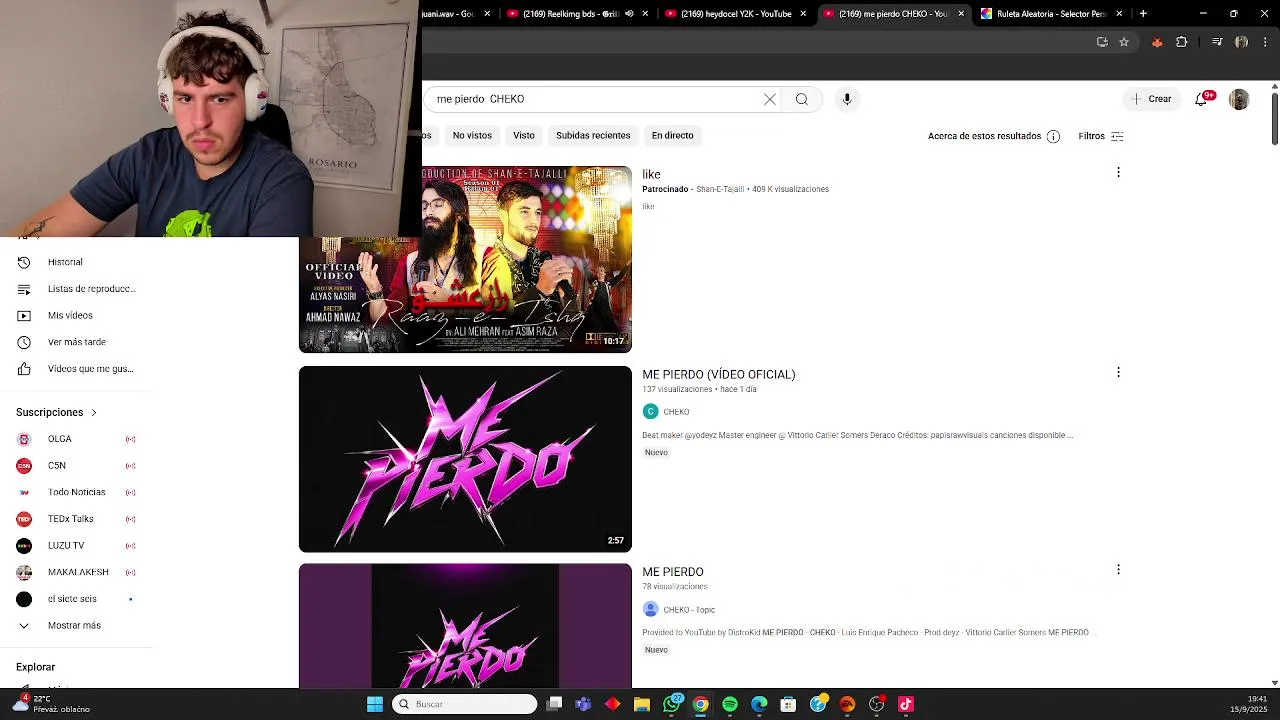
Task: Play the ME PIERDO official video thumbnail
Action: click(465, 459)
